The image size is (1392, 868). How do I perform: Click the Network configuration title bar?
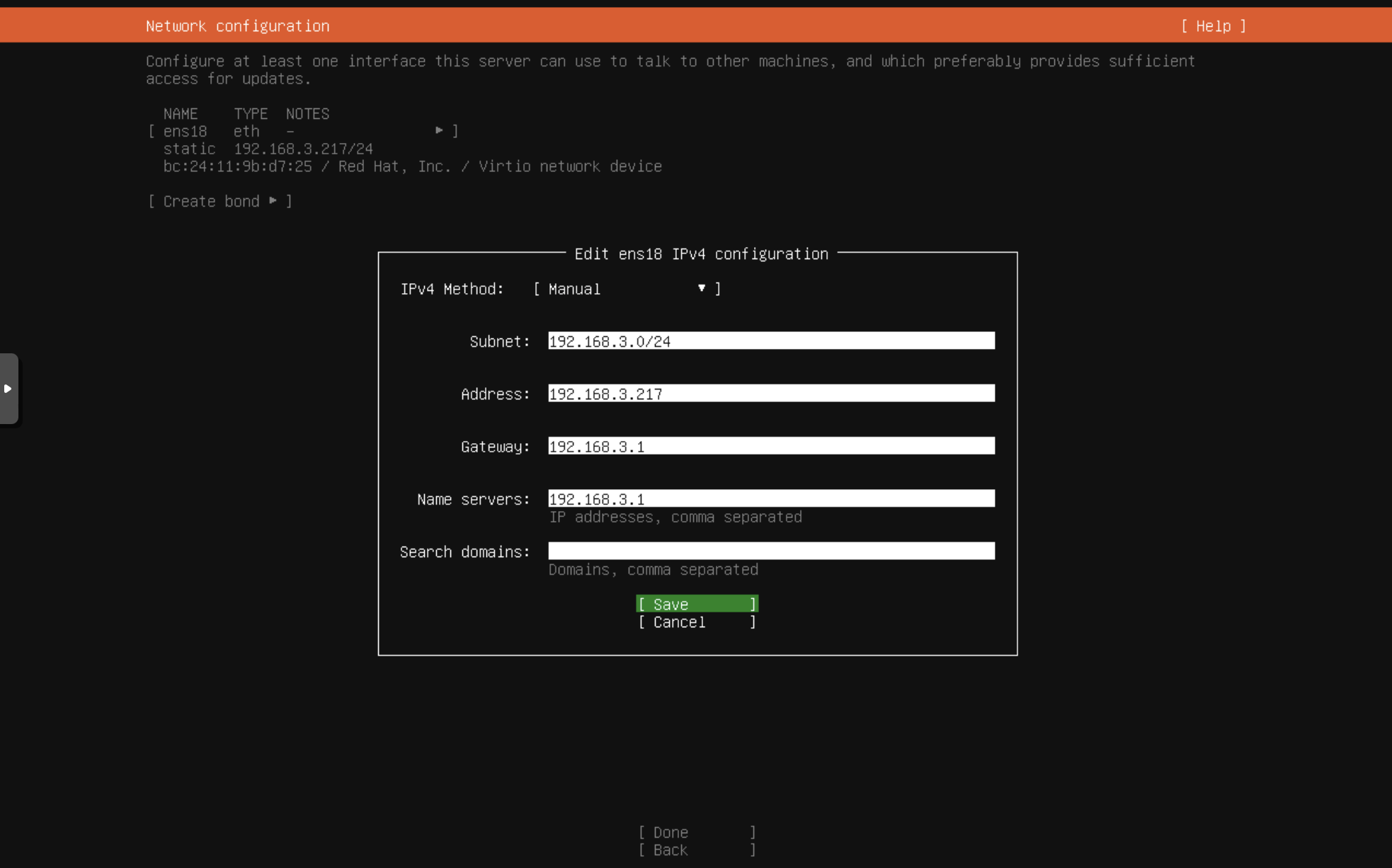237,25
